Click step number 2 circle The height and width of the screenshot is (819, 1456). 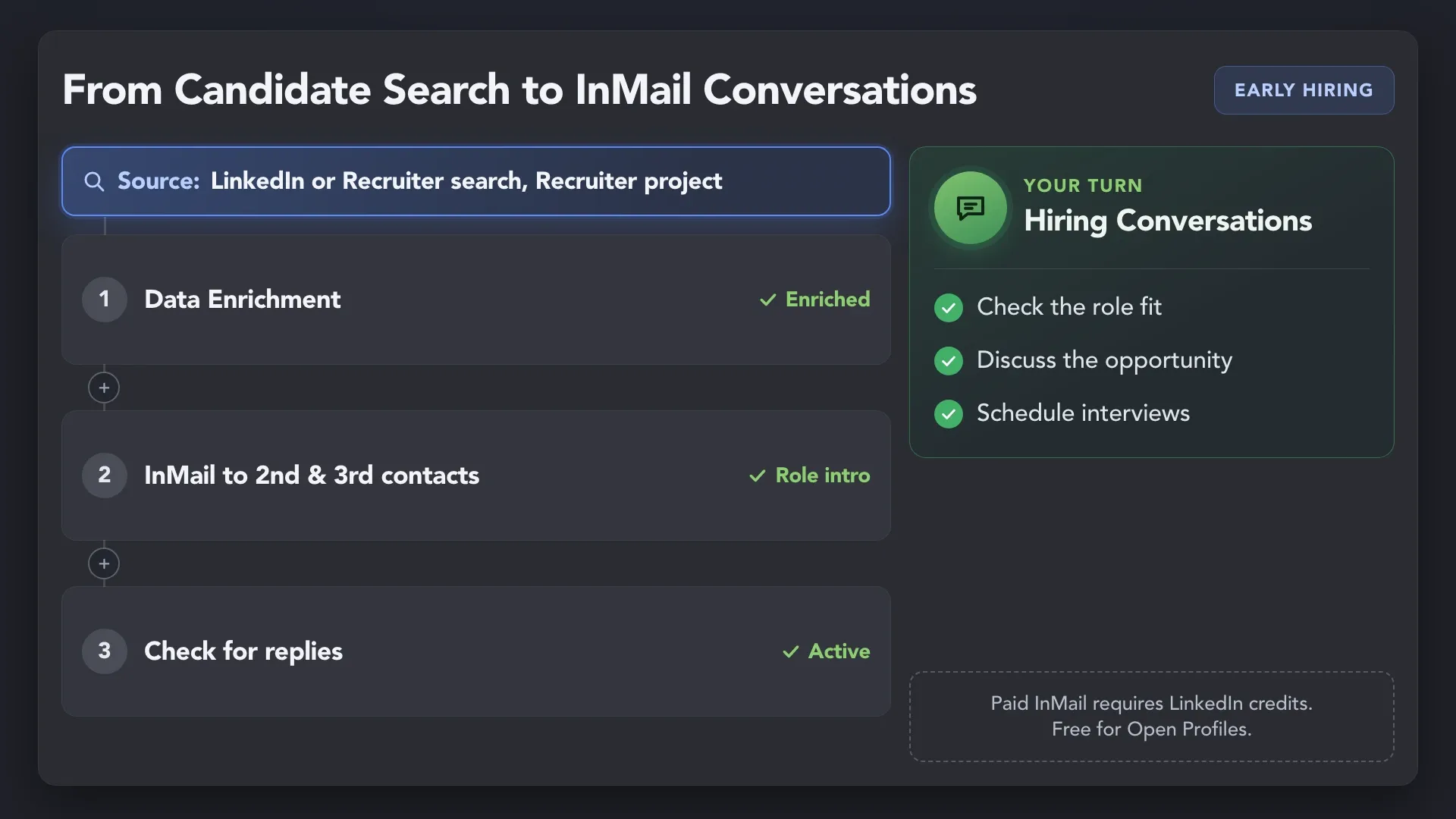tap(105, 475)
